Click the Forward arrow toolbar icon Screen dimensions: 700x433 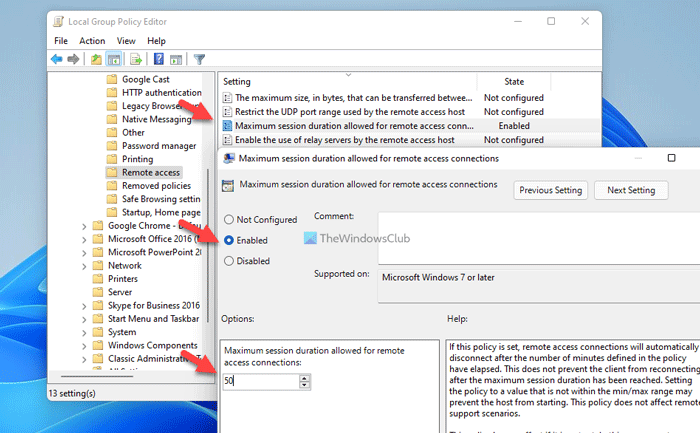pos(73,59)
